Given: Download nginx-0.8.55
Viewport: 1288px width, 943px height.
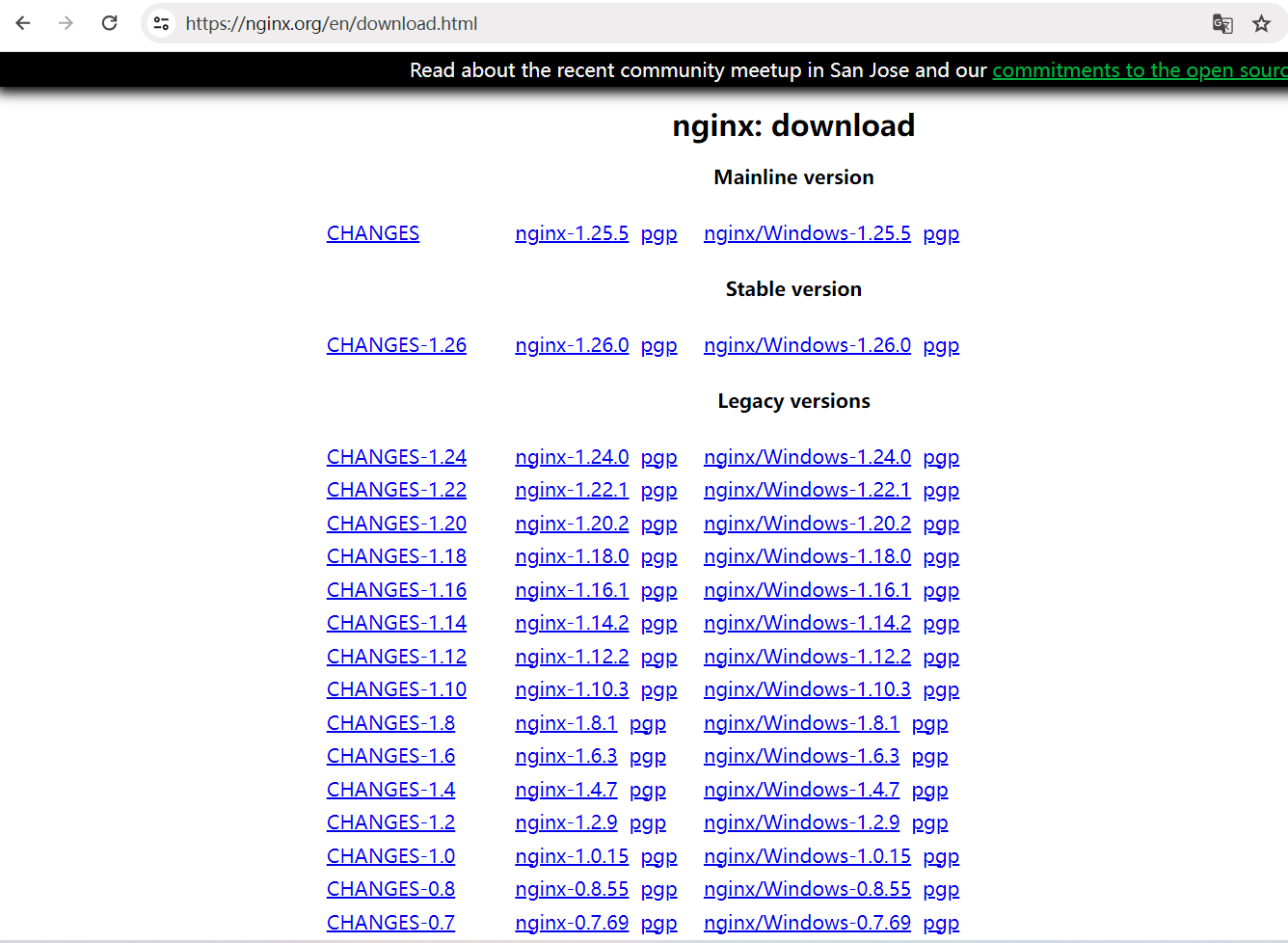Looking at the screenshot, I should tap(572, 889).
